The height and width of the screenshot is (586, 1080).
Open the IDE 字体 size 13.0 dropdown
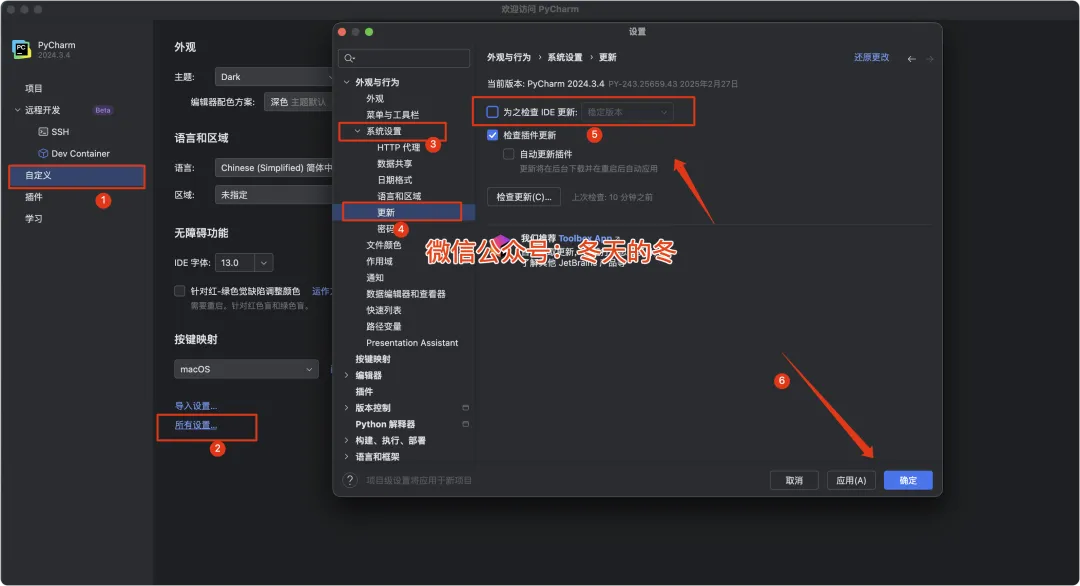[x=264, y=262]
